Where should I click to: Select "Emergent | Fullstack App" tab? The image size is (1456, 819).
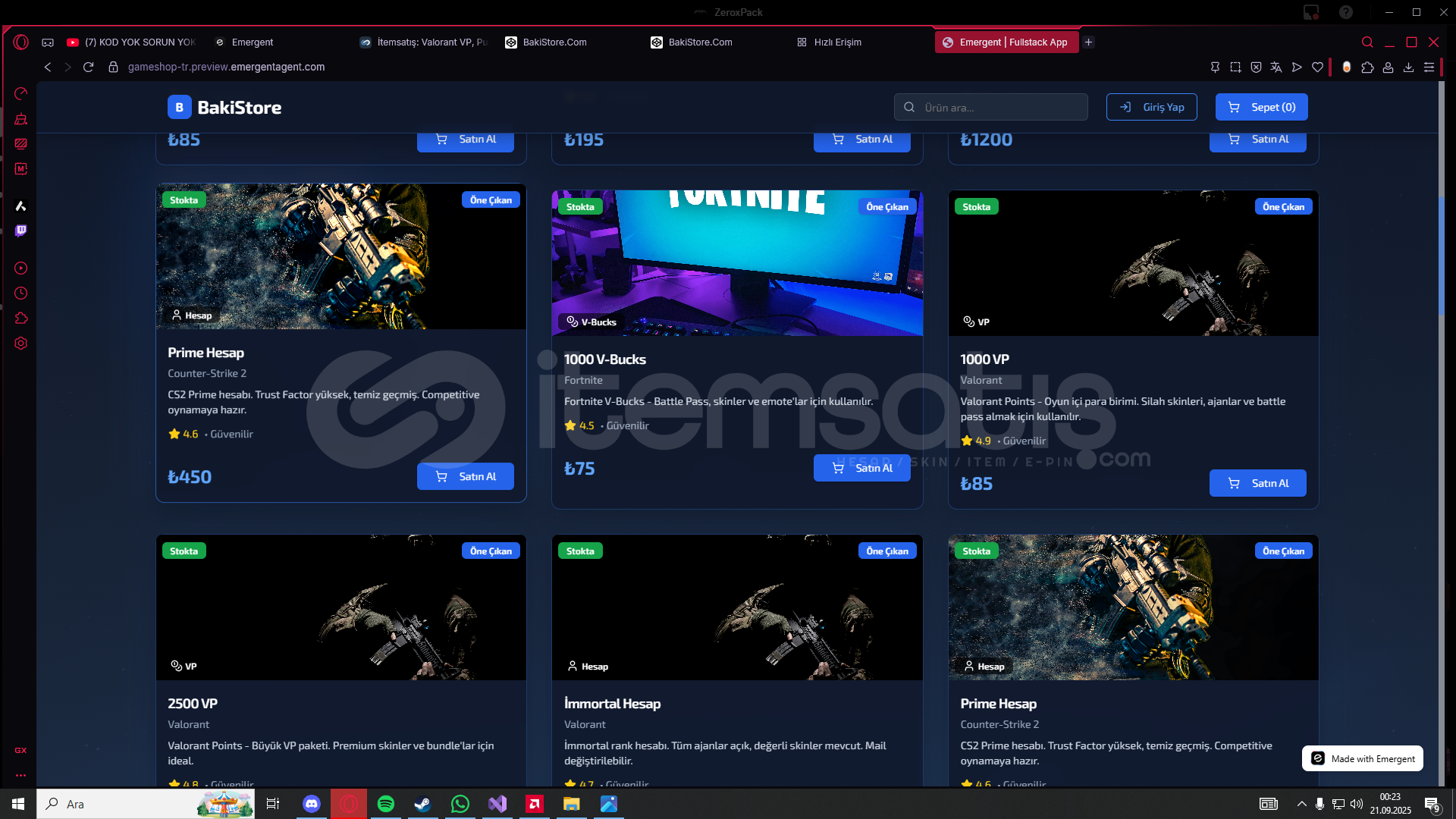coord(1006,42)
